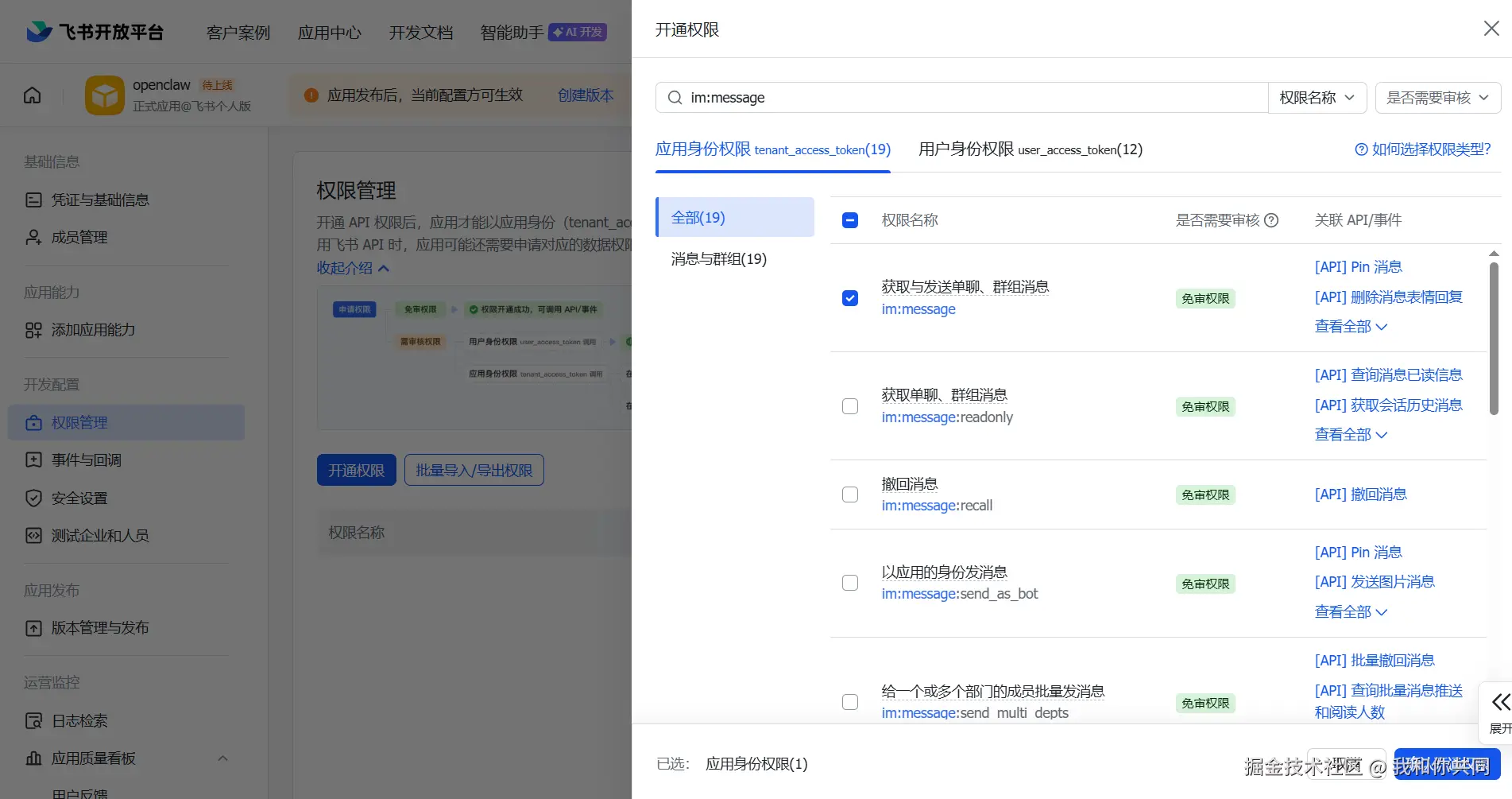Uncheck the 获取与发送单聊、群组消息 permission
1512x799 pixels.
[849, 298]
